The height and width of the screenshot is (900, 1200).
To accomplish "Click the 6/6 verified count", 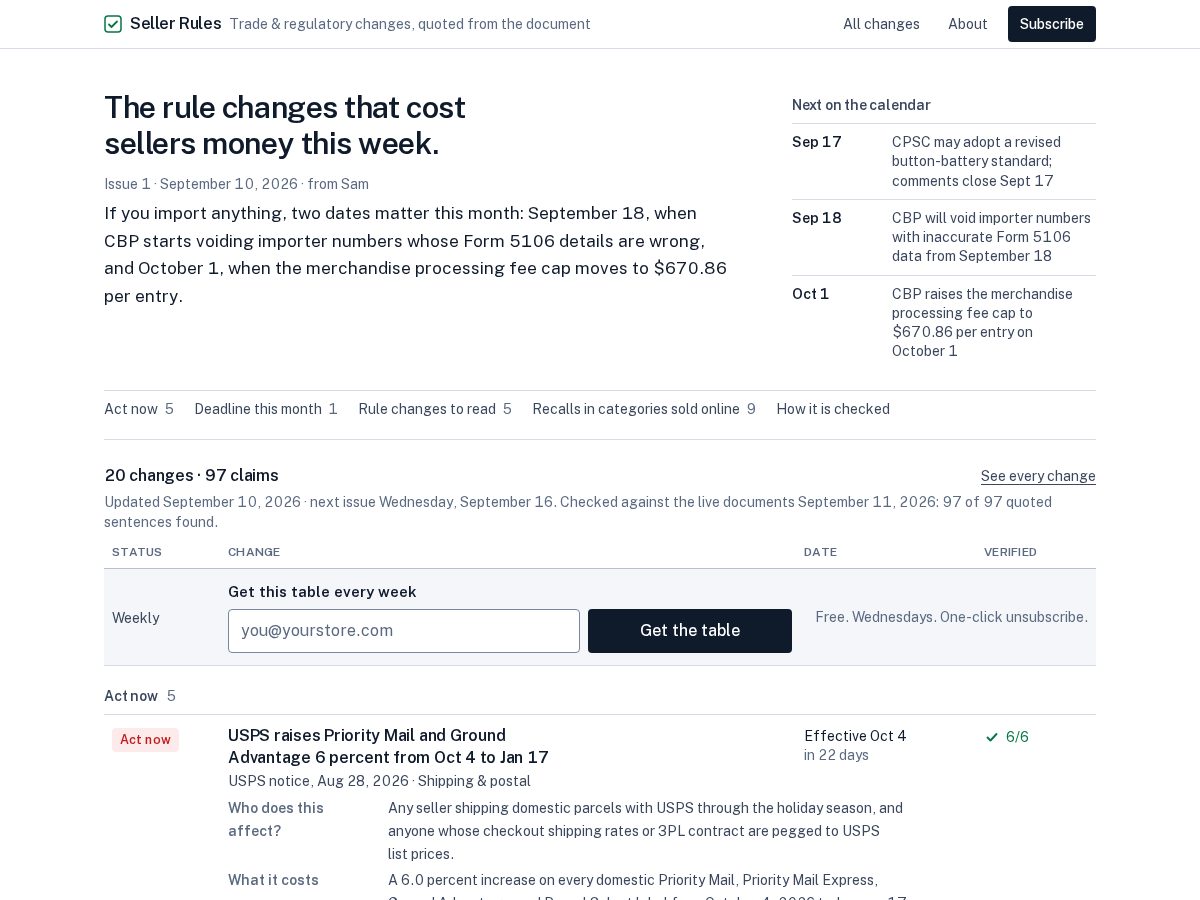I will click(1017, 737).
